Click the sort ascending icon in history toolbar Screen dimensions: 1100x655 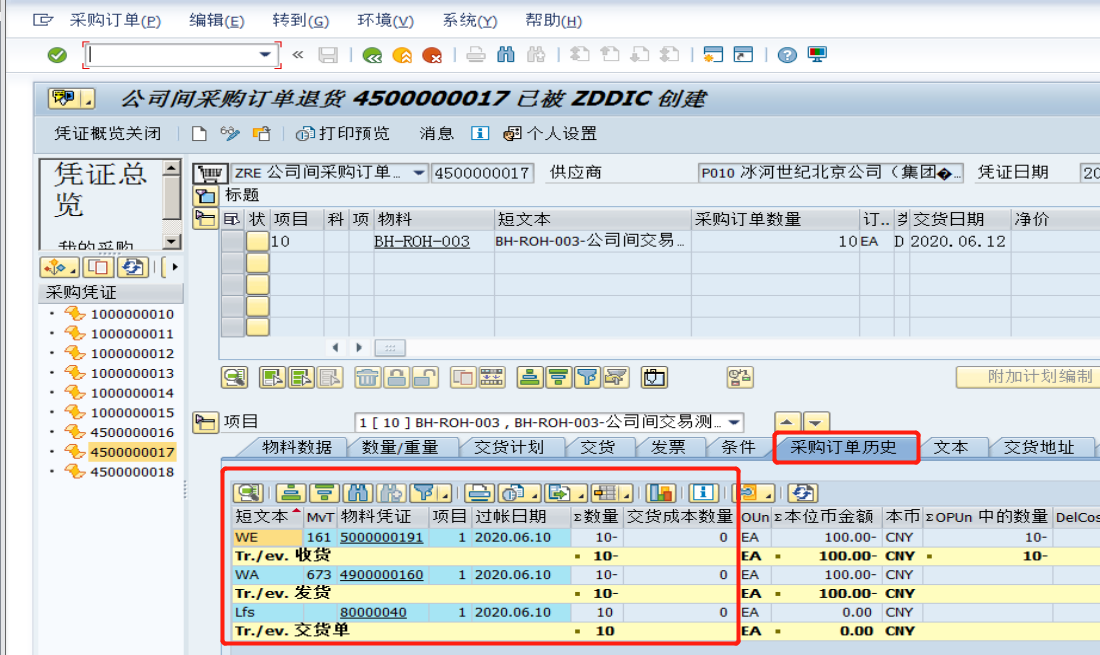(291, 493)
